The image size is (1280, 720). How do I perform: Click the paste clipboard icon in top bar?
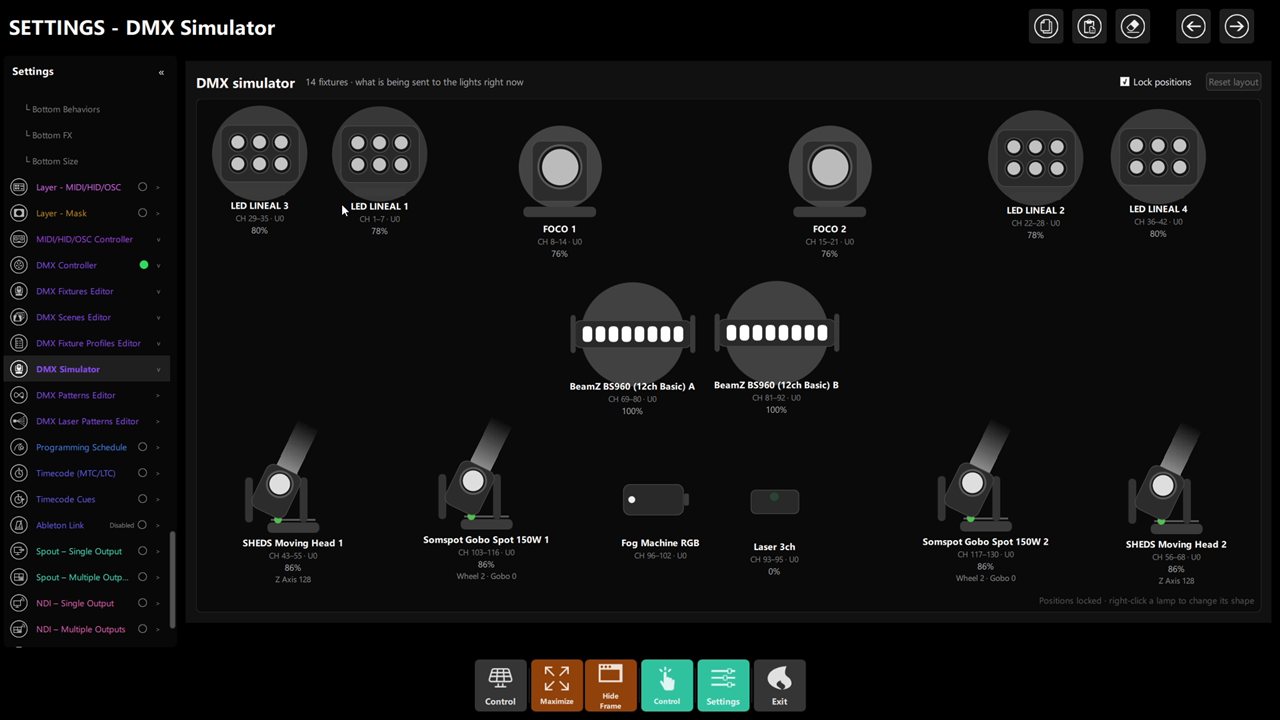(x=1089, y=27)
